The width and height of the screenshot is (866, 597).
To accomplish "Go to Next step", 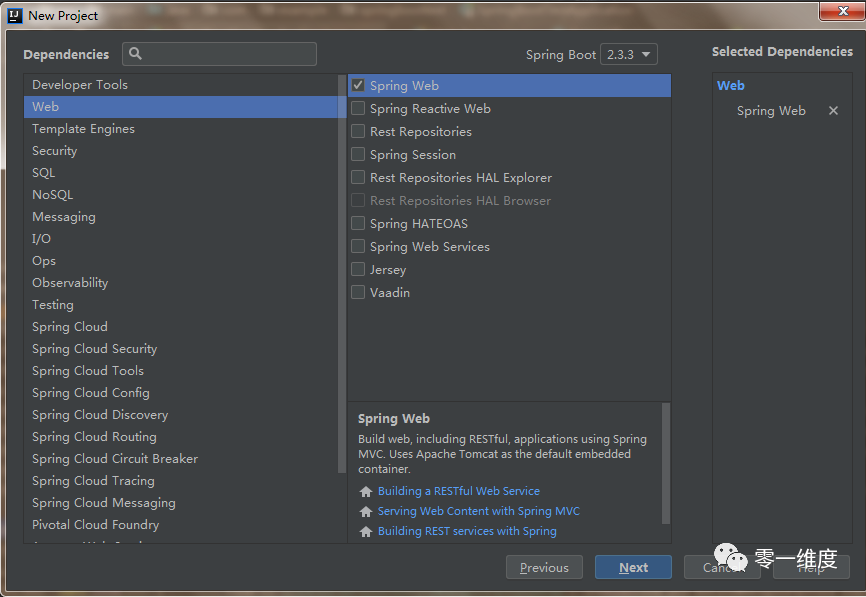I will pos(633,567).
